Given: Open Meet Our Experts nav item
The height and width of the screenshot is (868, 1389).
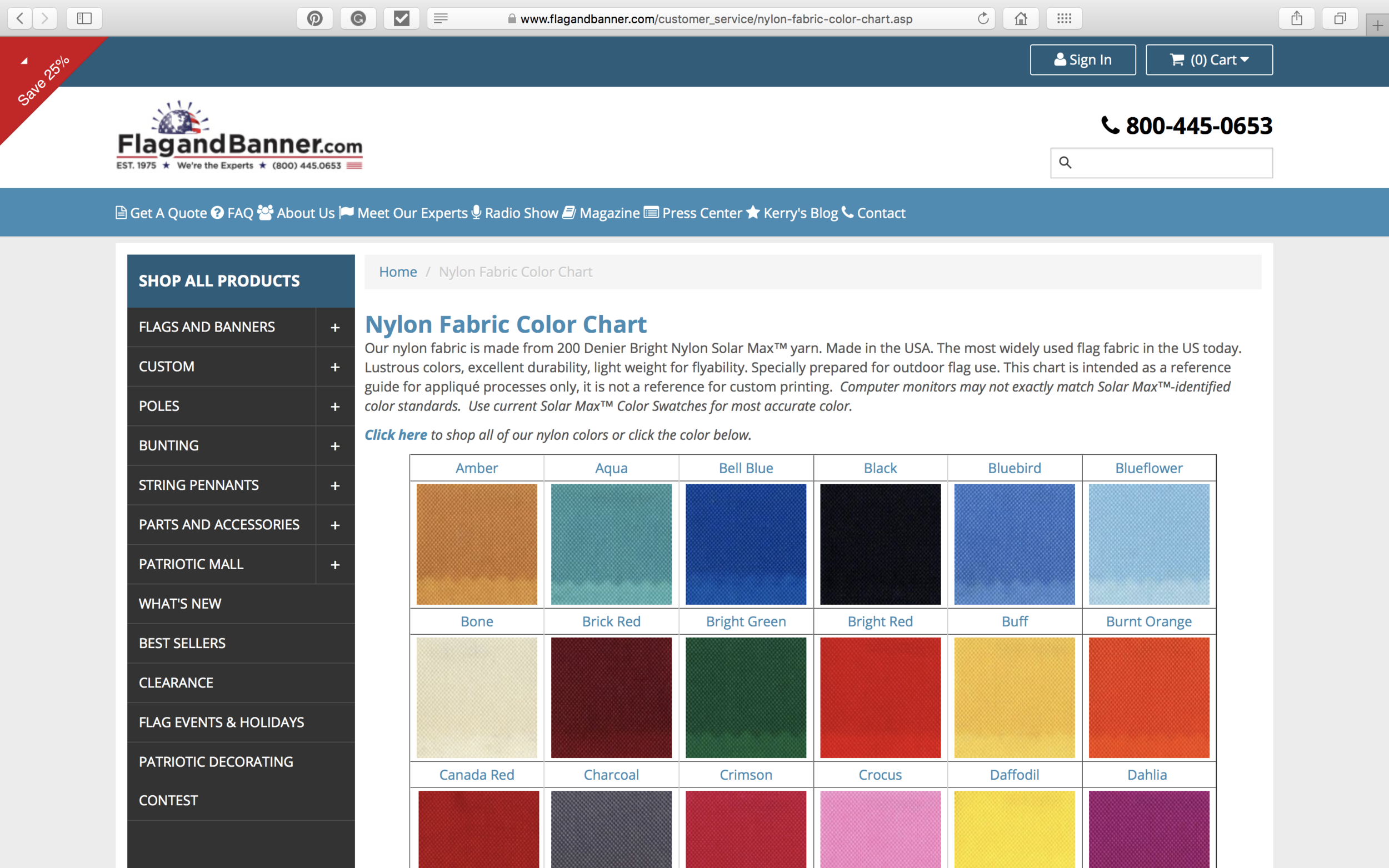Looking at the screenshot, I should [403, 213].
